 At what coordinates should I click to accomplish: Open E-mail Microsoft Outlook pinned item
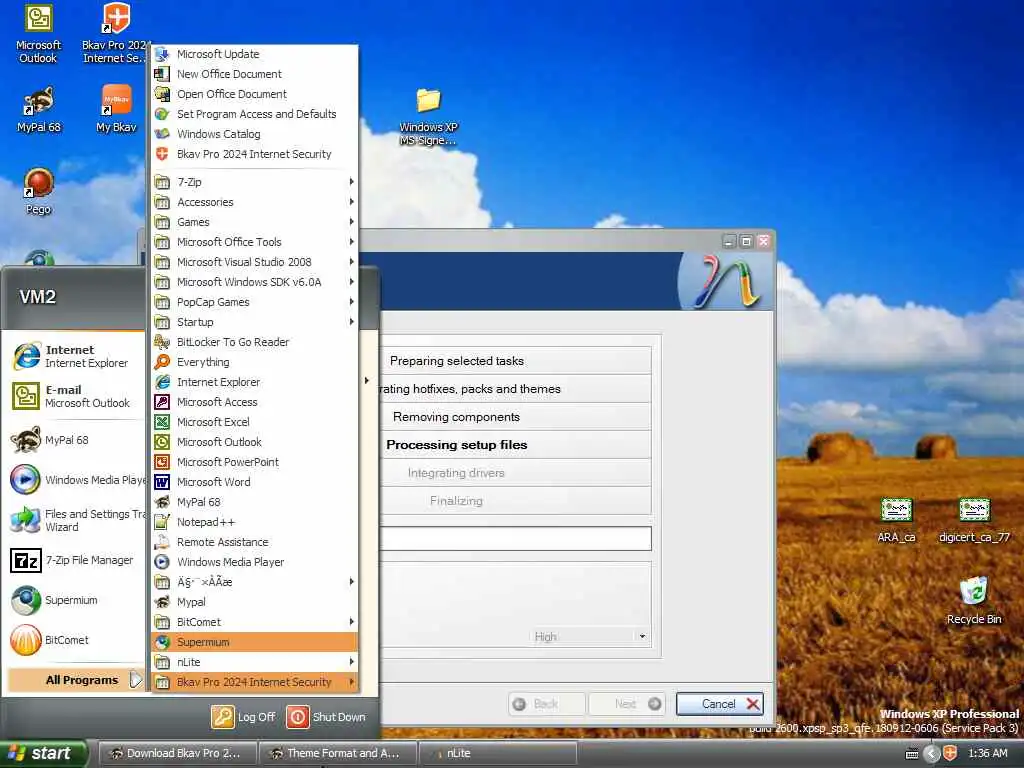point(76,396)
